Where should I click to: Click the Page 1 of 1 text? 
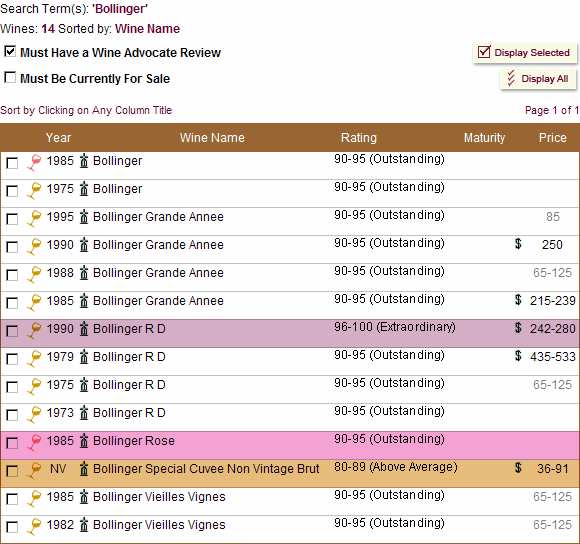(x=552, y=110)
